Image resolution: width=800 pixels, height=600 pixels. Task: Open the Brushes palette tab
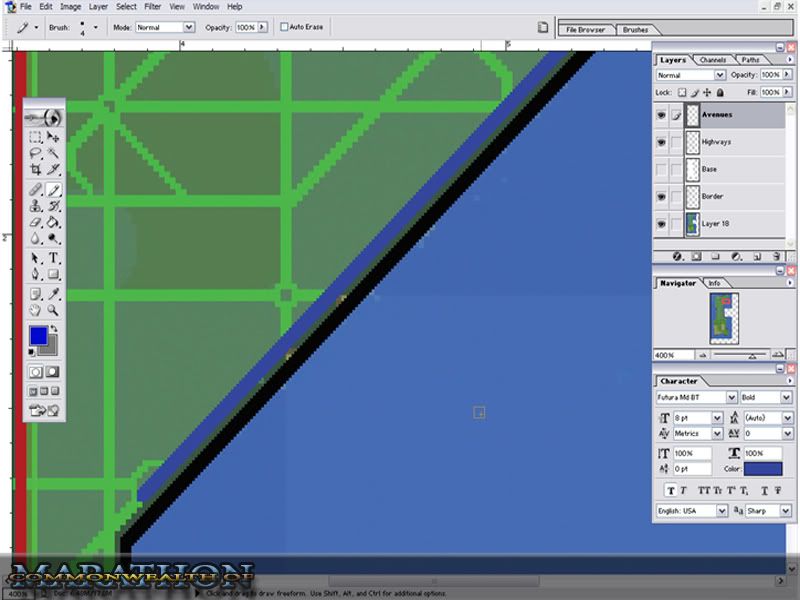pyautogui.click(x=635, y=30)
